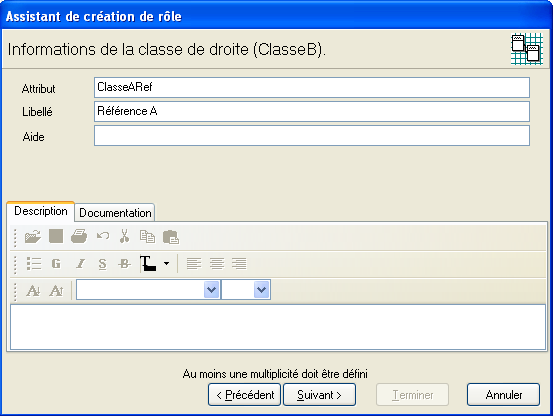Click the paste clipboard icon
553x416 pixels.
(171, 237)
